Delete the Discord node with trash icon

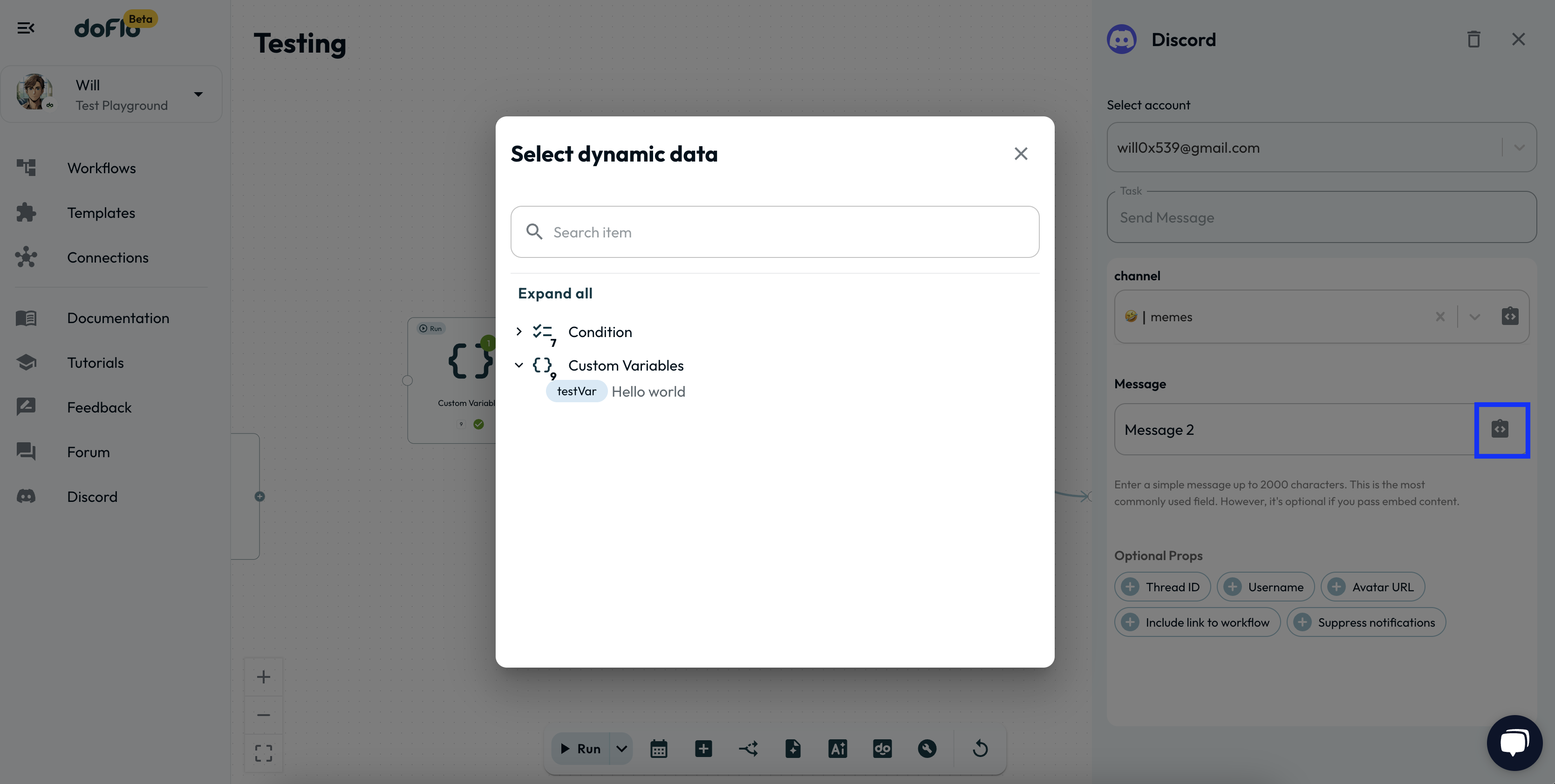pyautogui.click(x=1473, y=40)
